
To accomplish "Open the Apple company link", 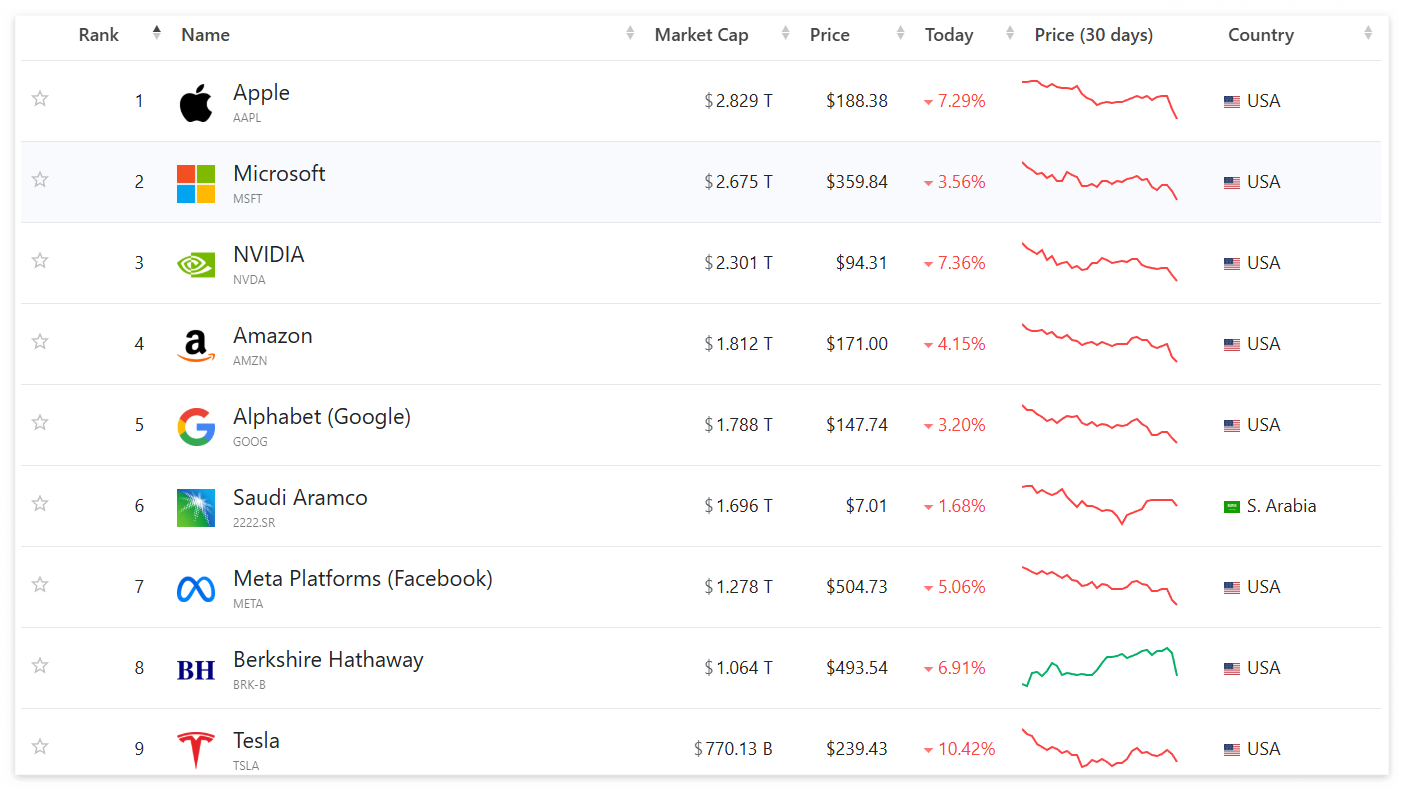I will click(261, 93).
